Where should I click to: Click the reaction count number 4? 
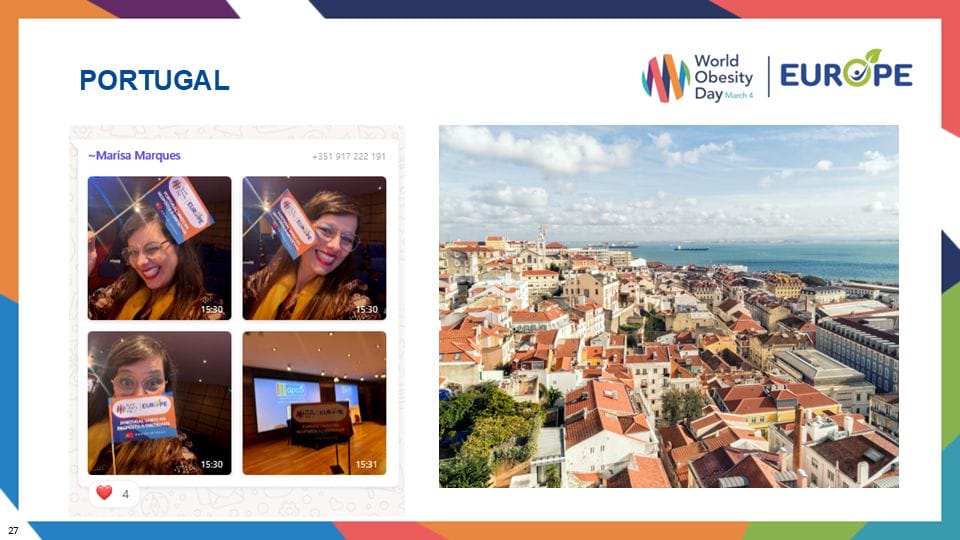(x=125, y=494)
